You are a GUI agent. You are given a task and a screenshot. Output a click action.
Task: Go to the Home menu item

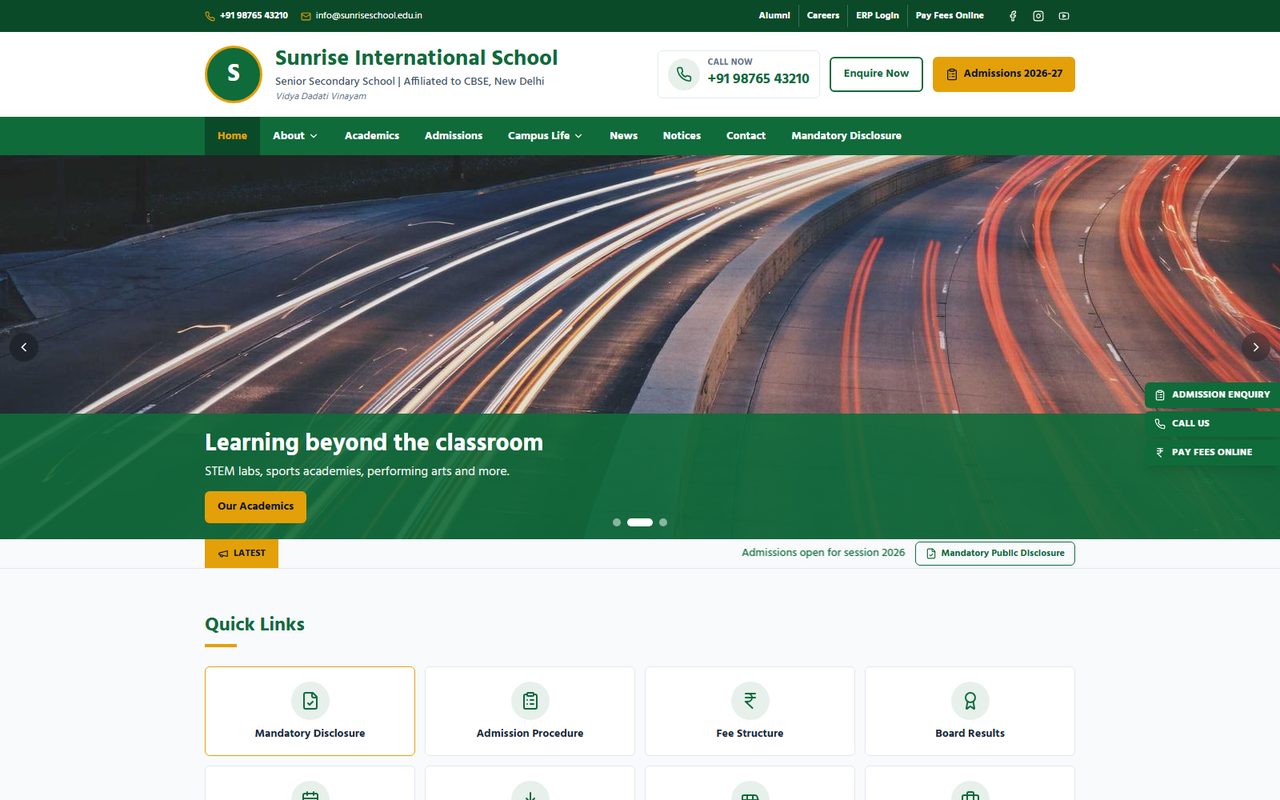(232, 136)
